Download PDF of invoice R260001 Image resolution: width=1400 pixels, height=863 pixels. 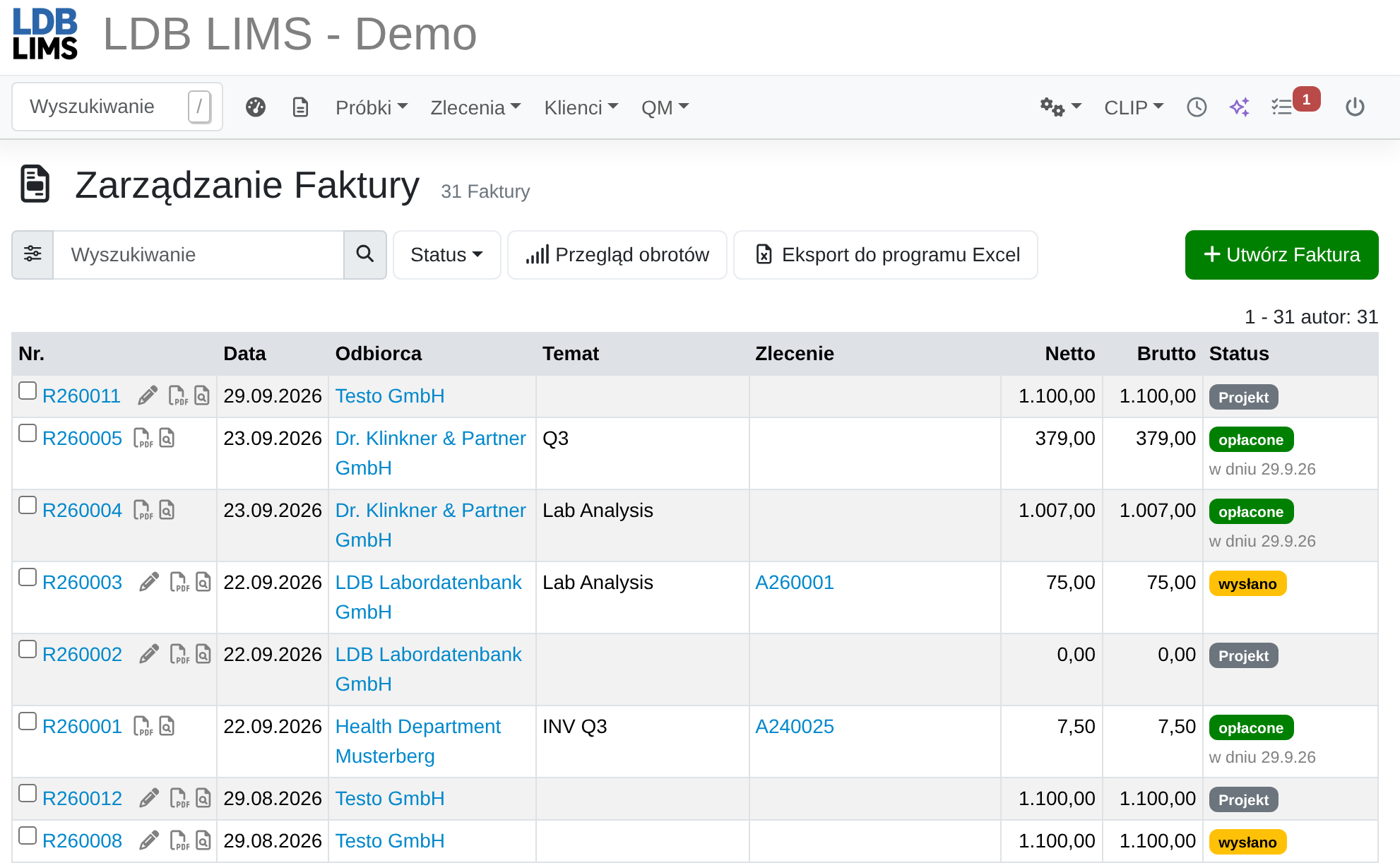click(x=143, y=726)
